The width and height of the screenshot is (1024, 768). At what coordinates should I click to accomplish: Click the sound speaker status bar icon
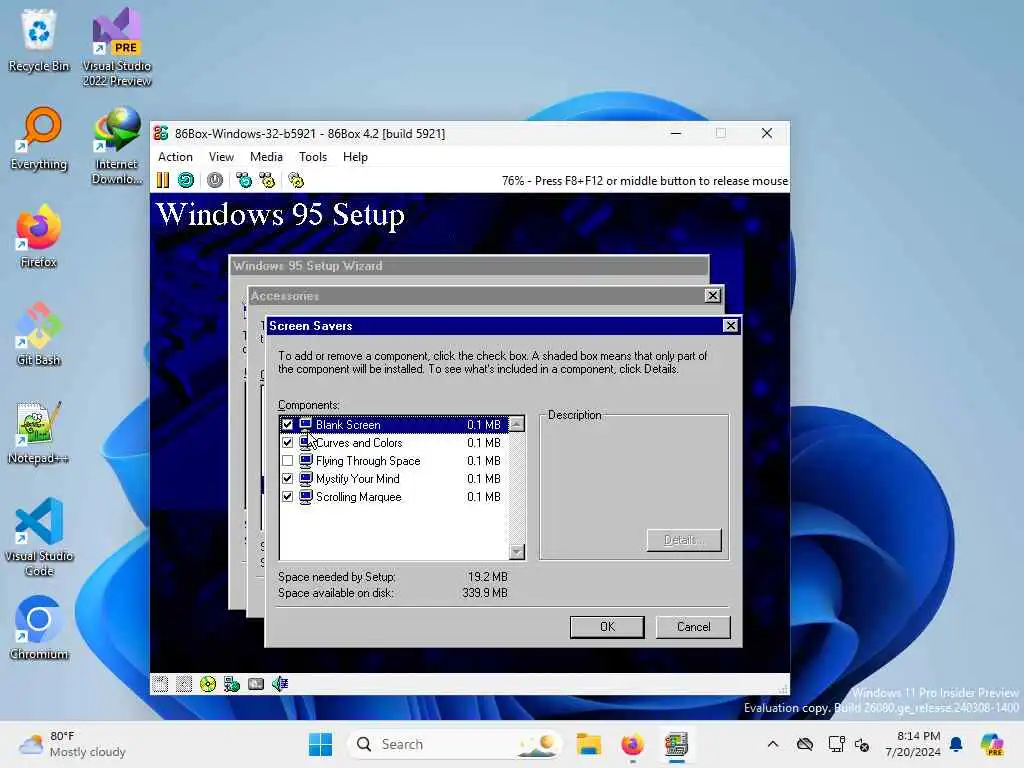280,684
